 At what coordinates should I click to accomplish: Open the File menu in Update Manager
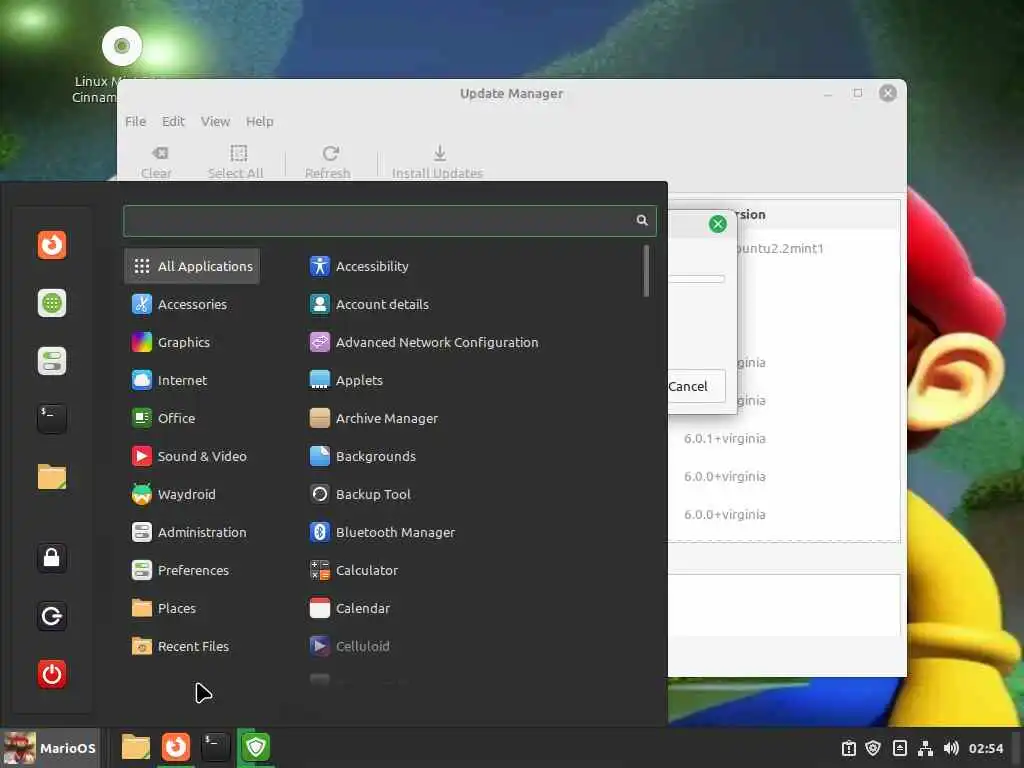click(135, 121)
